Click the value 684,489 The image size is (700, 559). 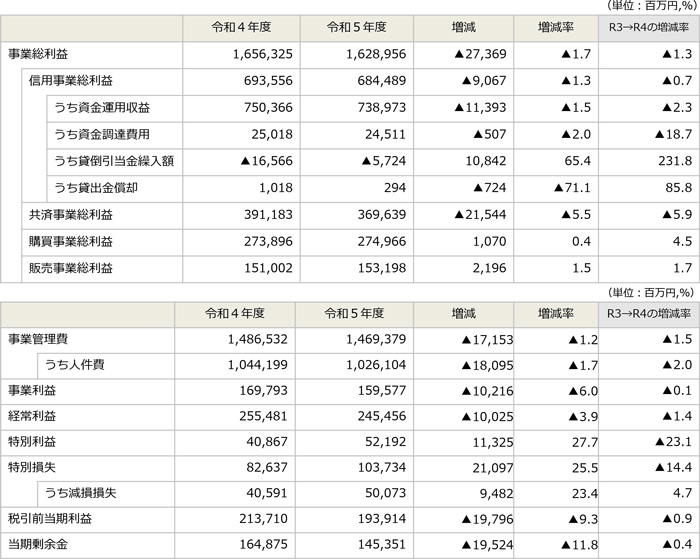pos(382,81)
